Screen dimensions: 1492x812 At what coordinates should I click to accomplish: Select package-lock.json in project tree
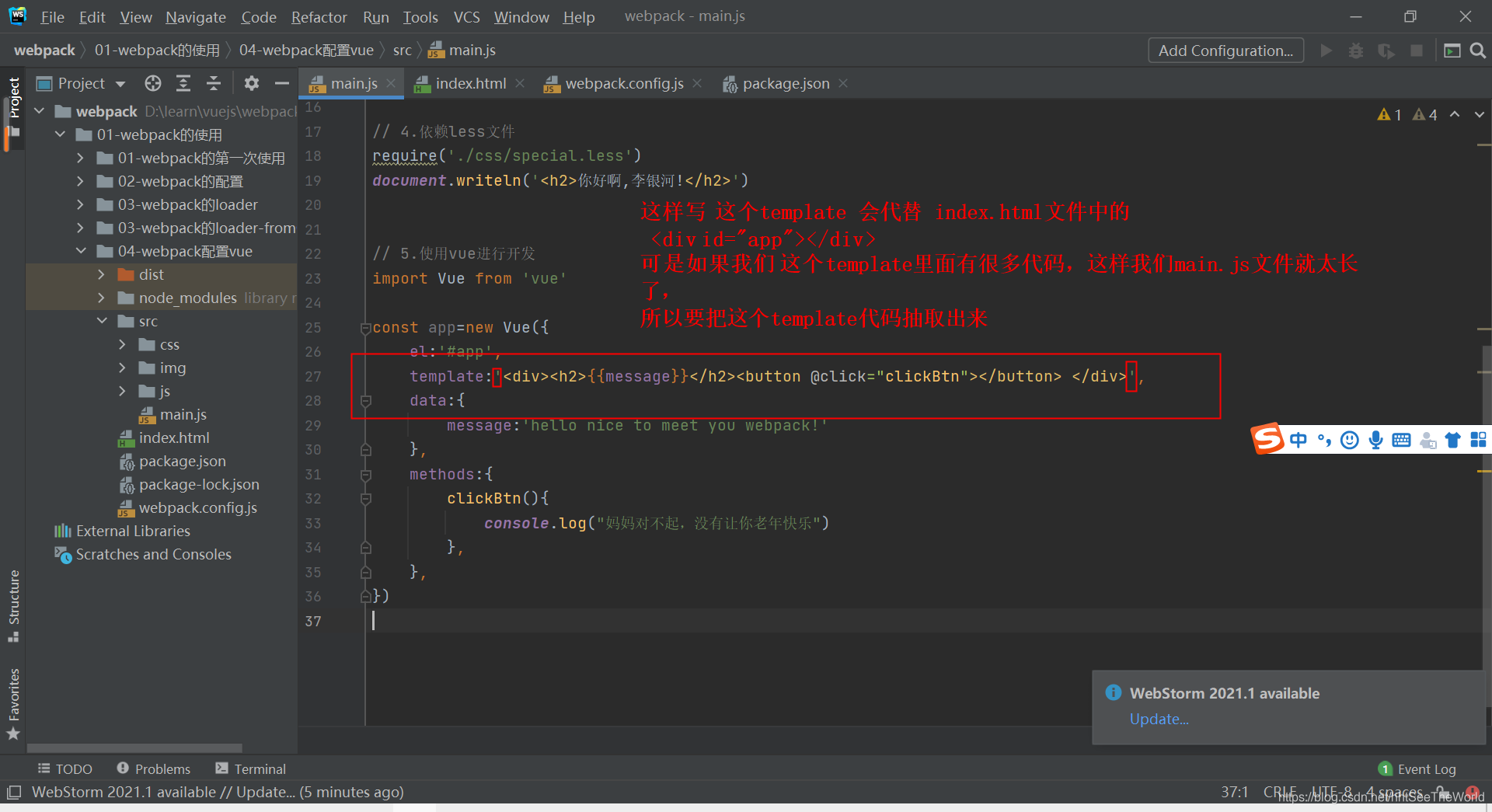[x=189, y=484]
